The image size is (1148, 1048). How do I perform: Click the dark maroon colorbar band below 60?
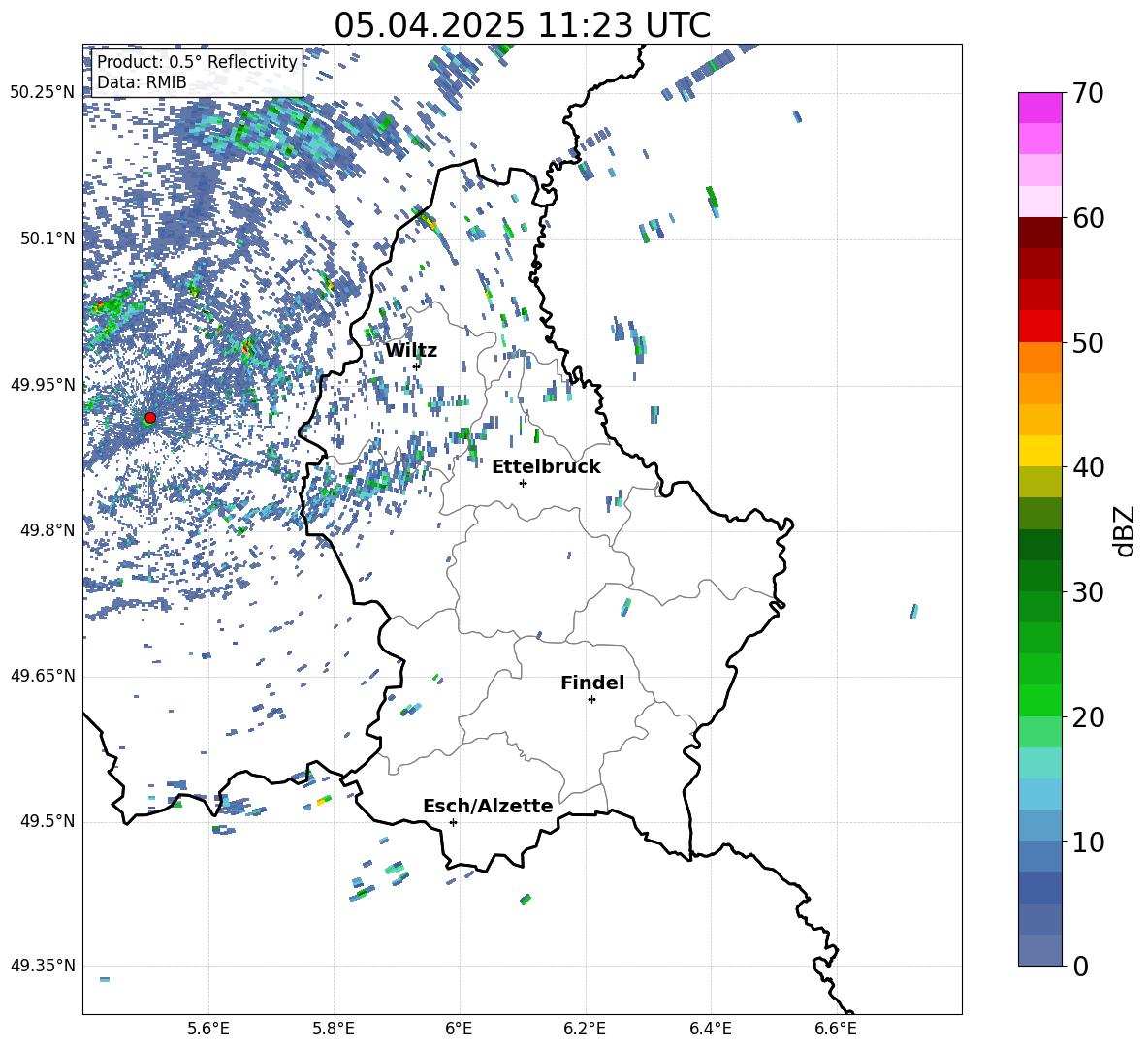[x=1039, y=233]
